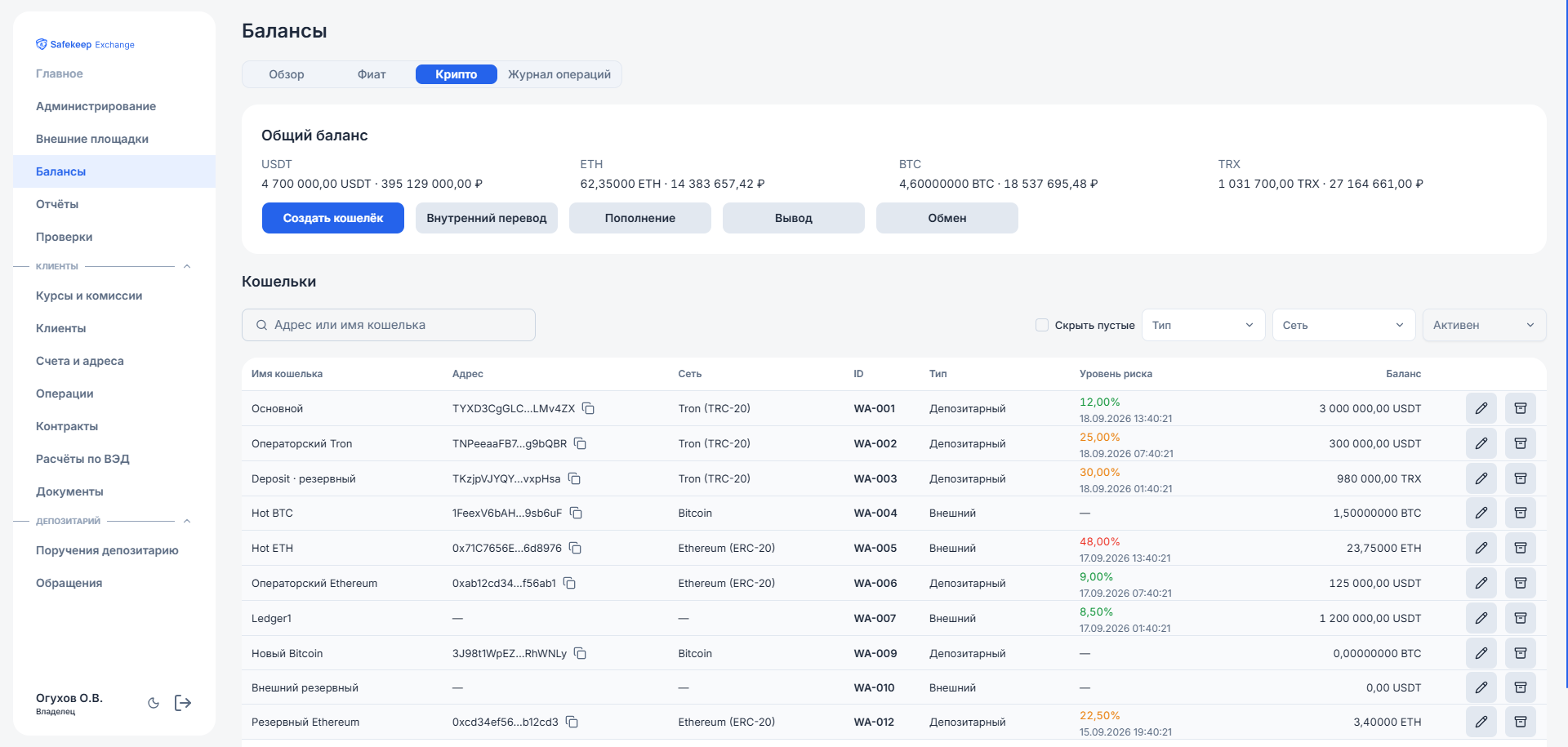Copy the Hot ETH wallet address

point(575,548)
